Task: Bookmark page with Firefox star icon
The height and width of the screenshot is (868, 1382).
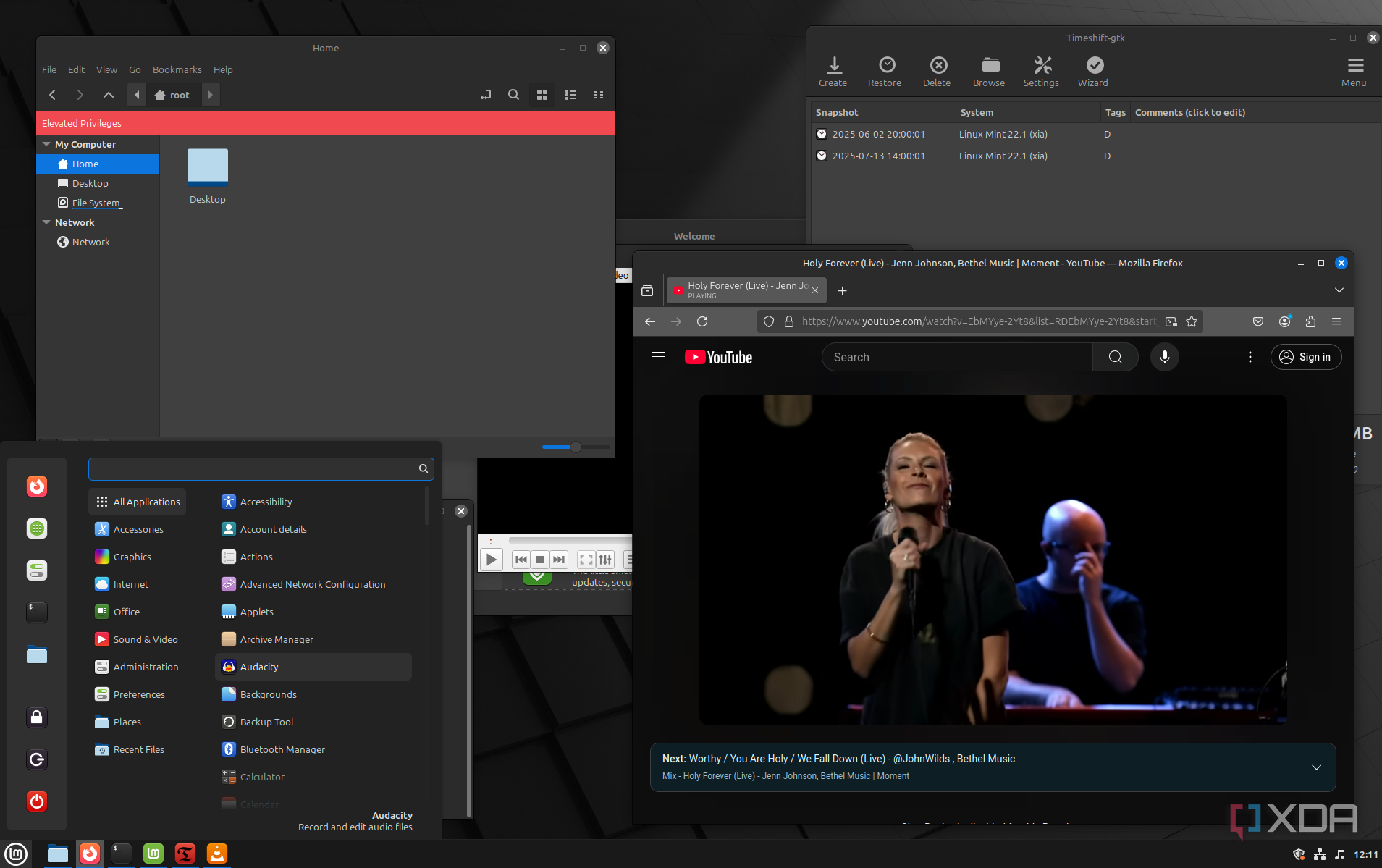Action: point(1192,321)
